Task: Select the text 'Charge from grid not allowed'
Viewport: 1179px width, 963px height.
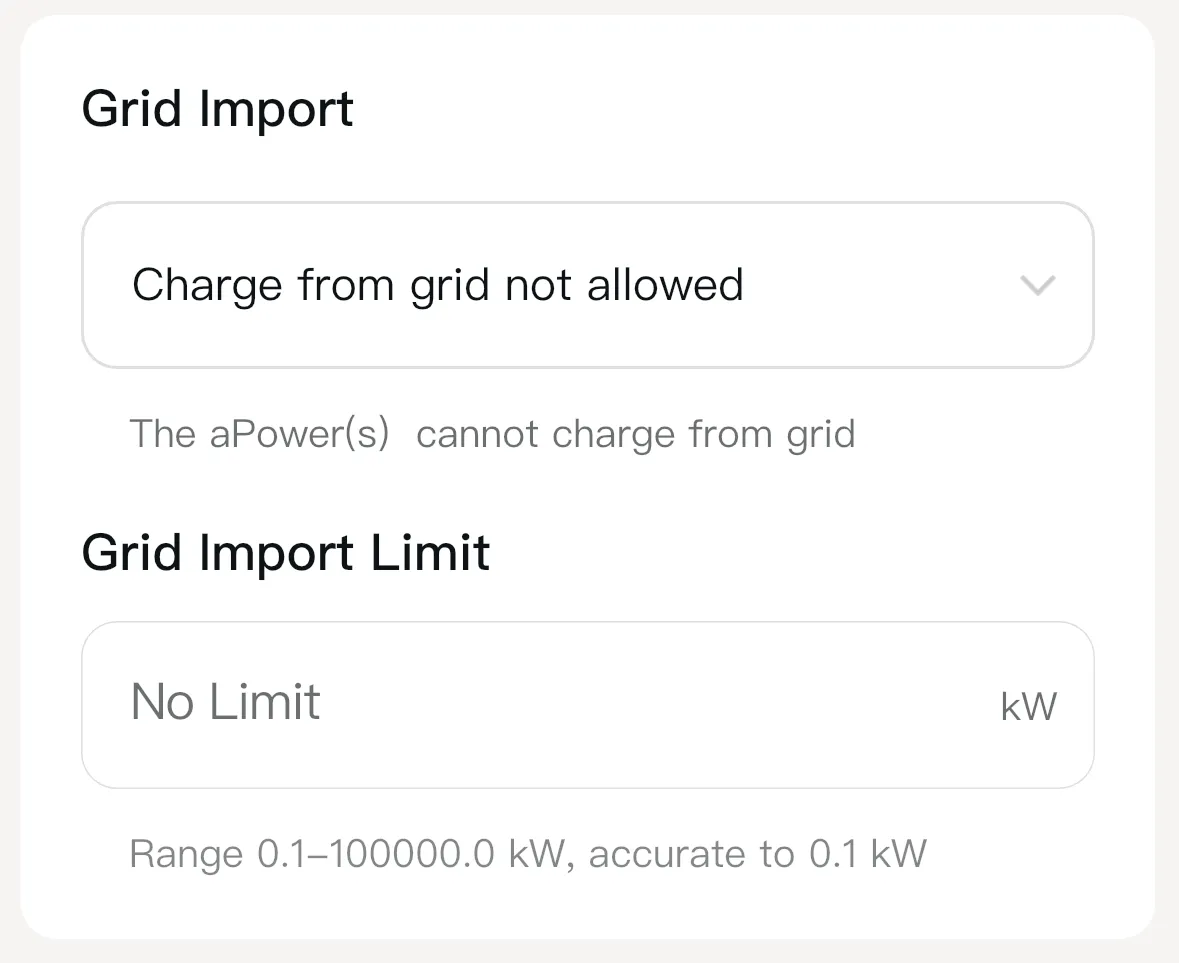Action: pyautogui.click(x=437, y=285)
